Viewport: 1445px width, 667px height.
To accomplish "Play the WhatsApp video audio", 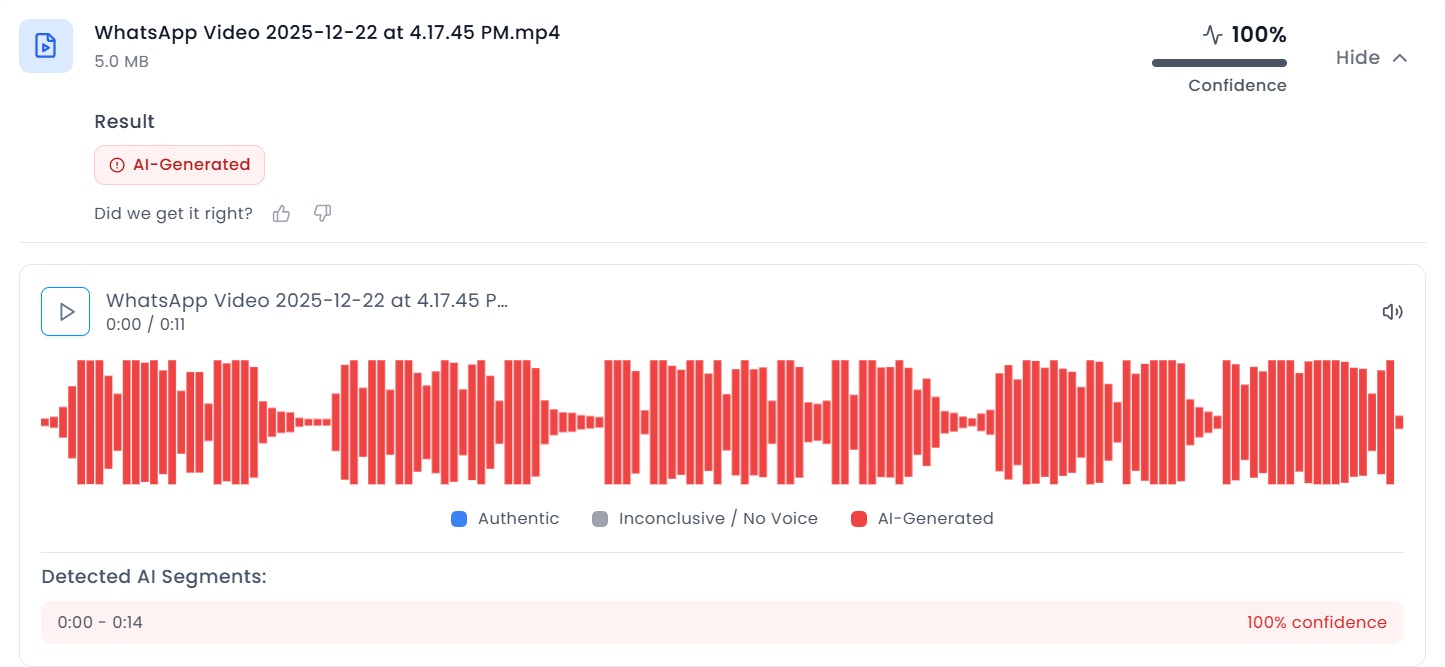I will click(66, 312).
